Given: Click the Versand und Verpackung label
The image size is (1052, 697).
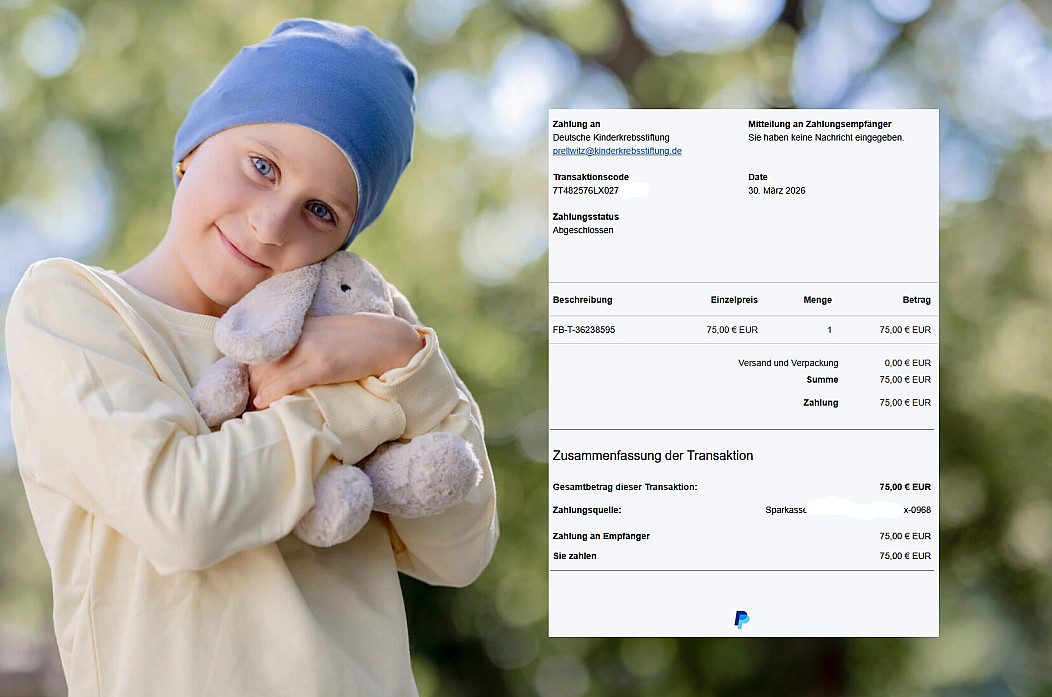Looking at the screenshot, I should (x=788, y=363).
